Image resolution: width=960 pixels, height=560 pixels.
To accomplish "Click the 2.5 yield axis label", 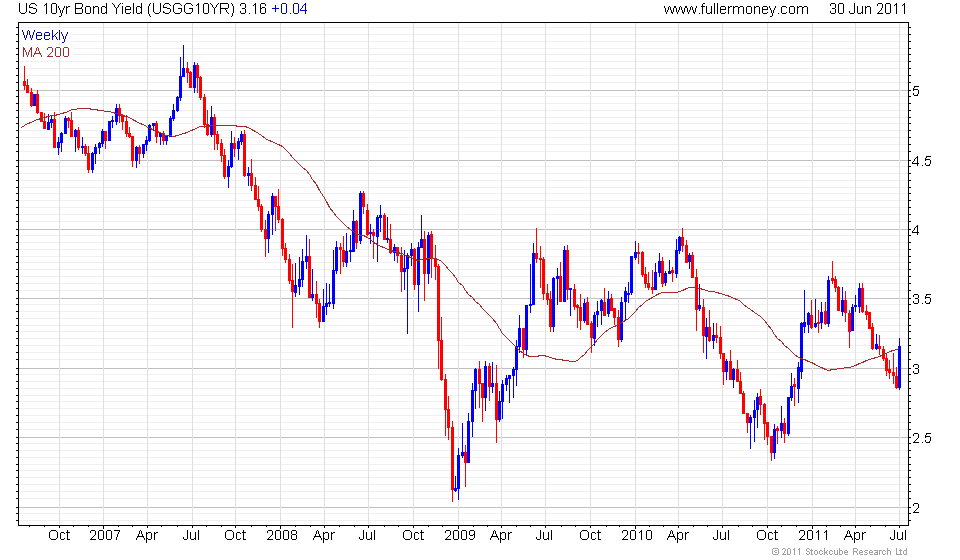I will point(921,439).
